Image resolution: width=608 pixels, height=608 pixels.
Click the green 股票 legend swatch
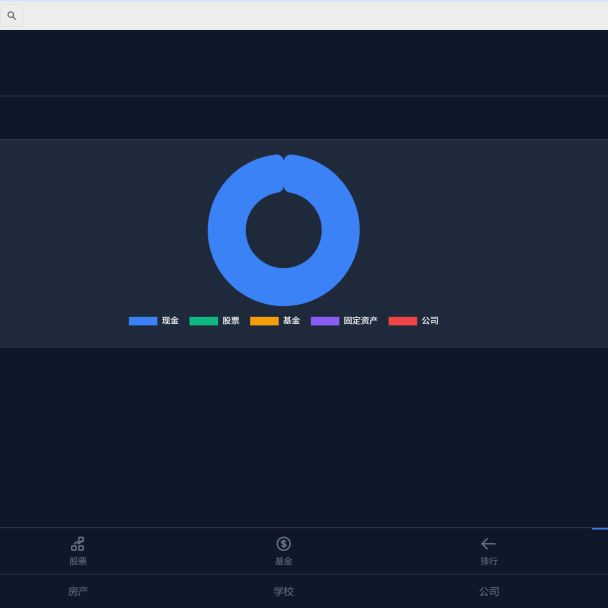point(203,321)
